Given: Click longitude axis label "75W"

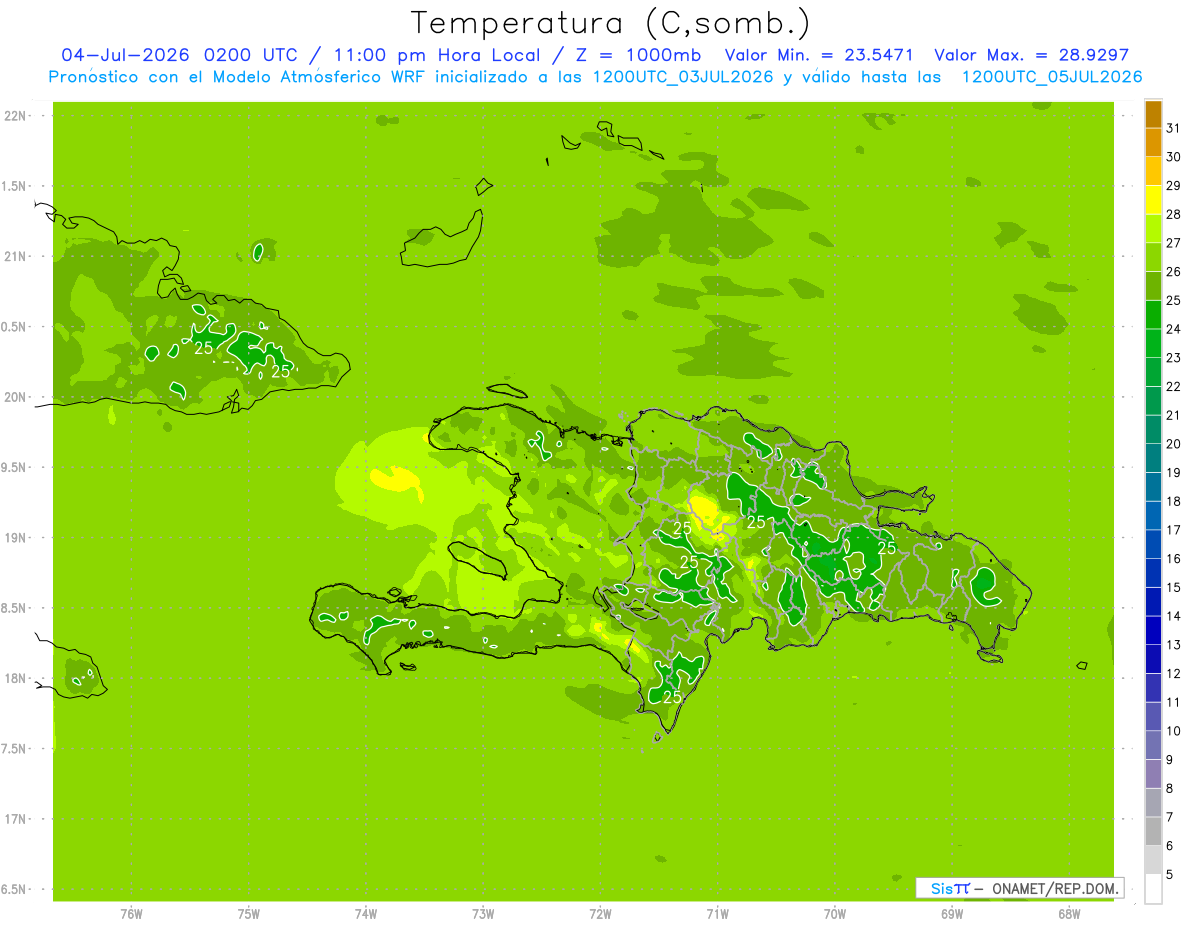Looking at the screenshot, I should click(x=249, y=914).
